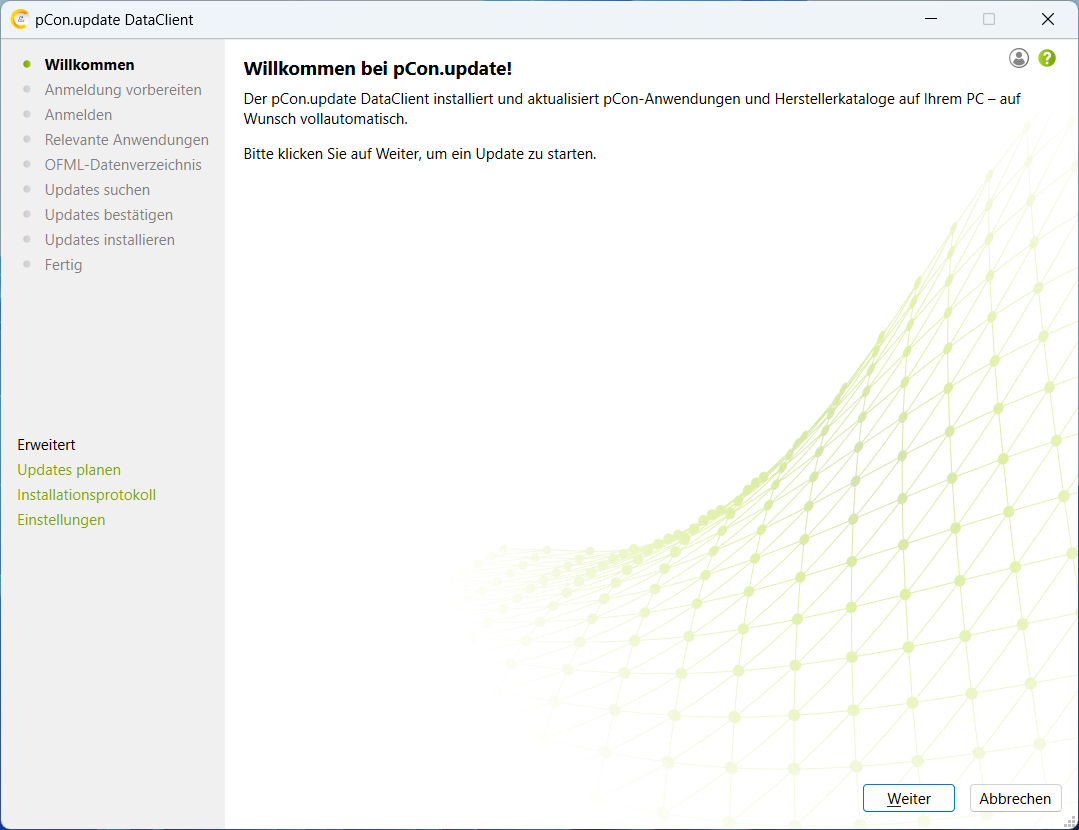Viewport: 1079px width, 830px height.
Task: Select the Fertig step
Action: click(x=63, y=265)
